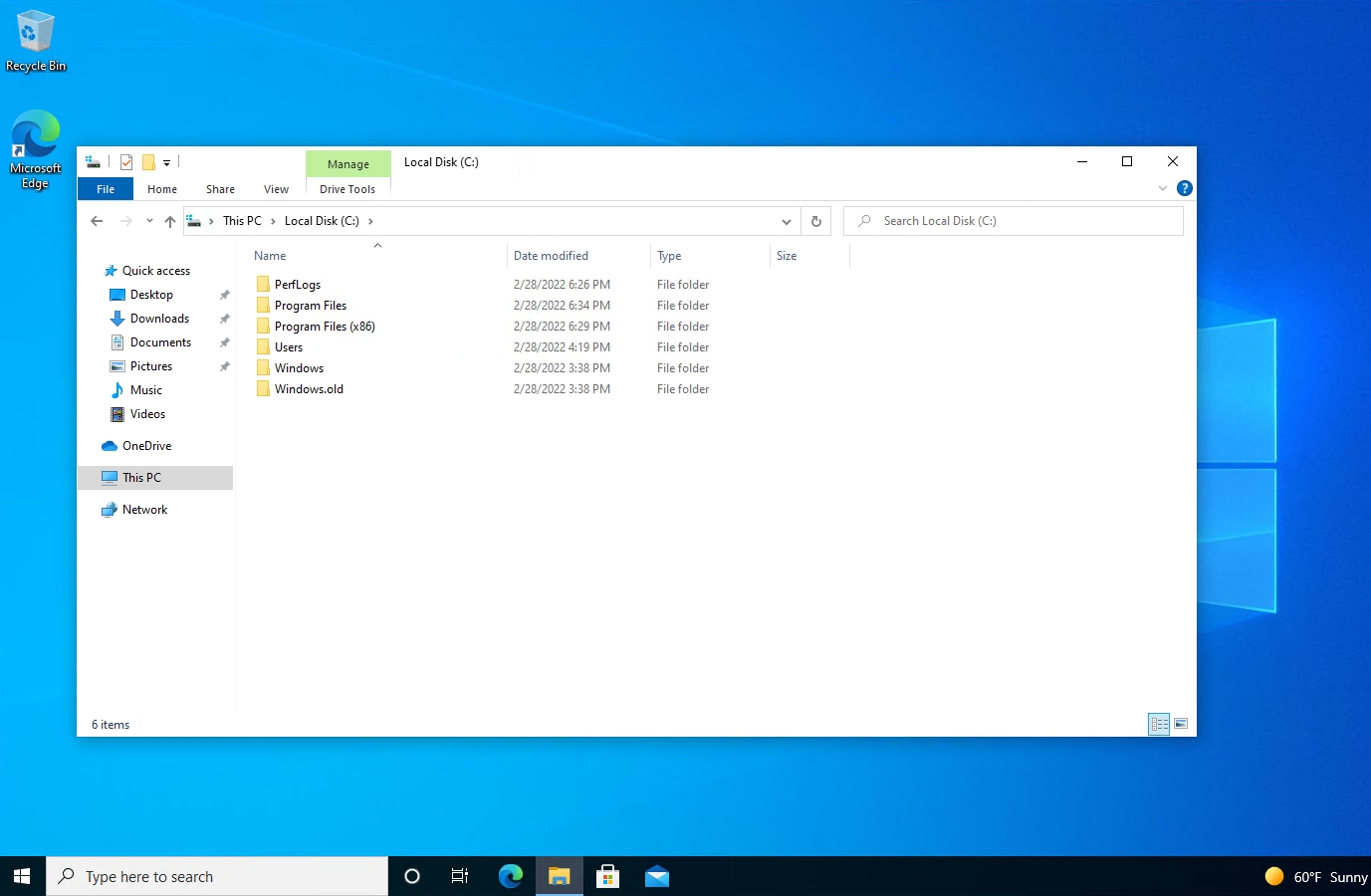Expand the Quick Access Toolbar customization menu

coord(166,161)
